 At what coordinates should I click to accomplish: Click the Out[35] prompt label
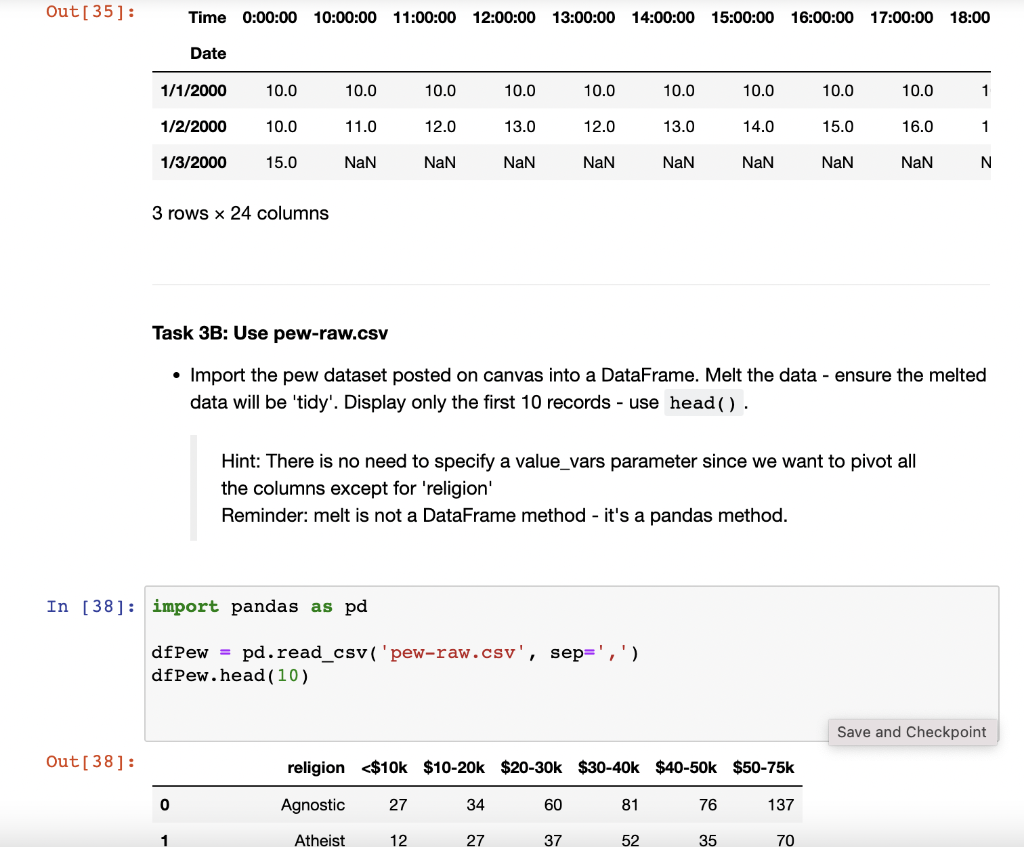pos(90,12)
